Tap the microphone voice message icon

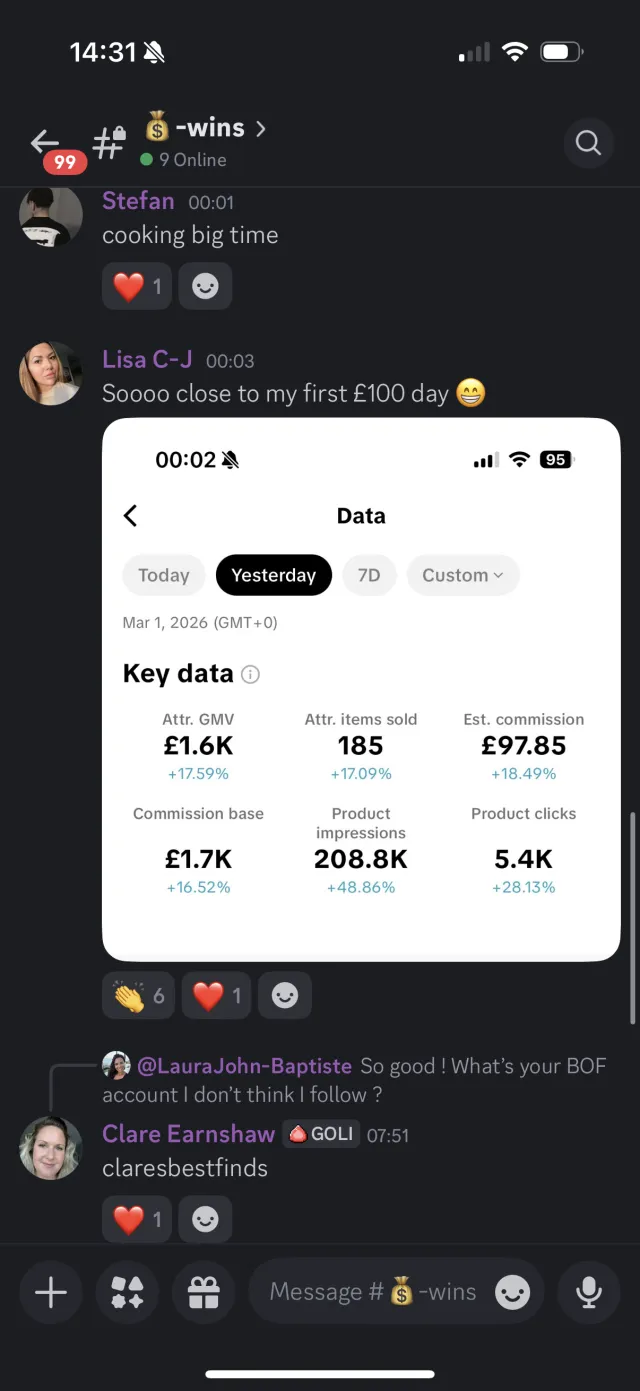[x=589, y=1292]
